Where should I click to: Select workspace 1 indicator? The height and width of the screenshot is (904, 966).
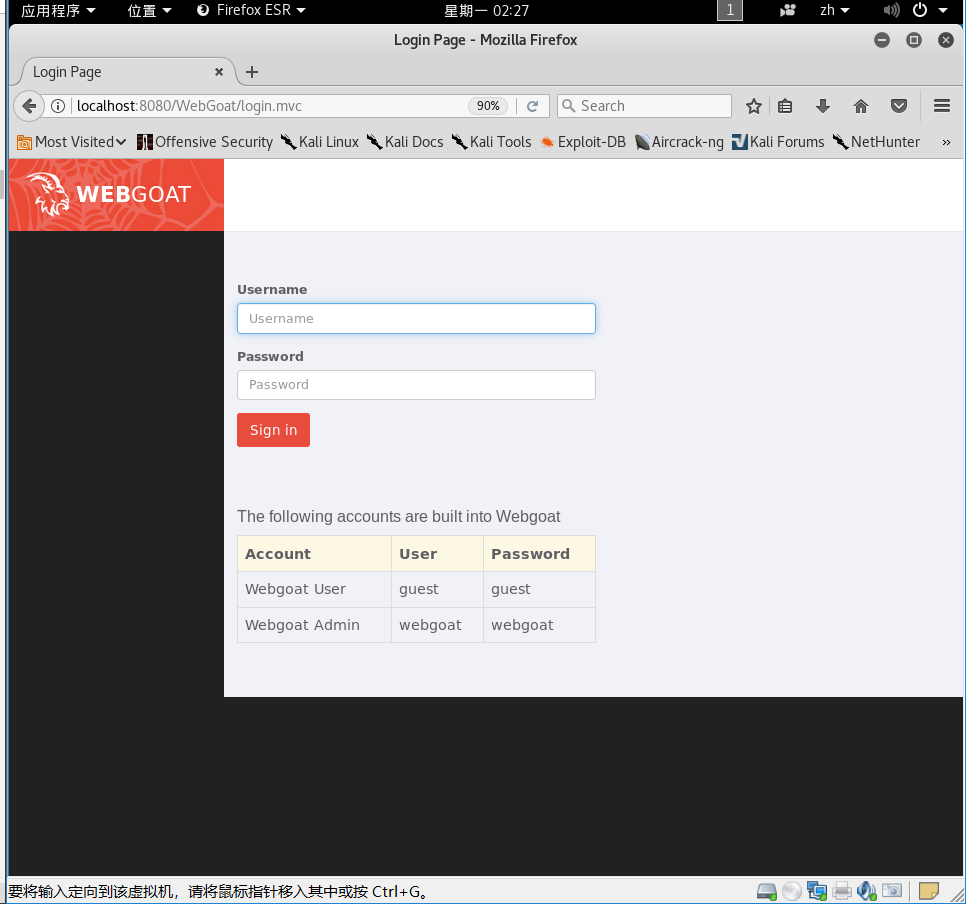pos(730,10)
